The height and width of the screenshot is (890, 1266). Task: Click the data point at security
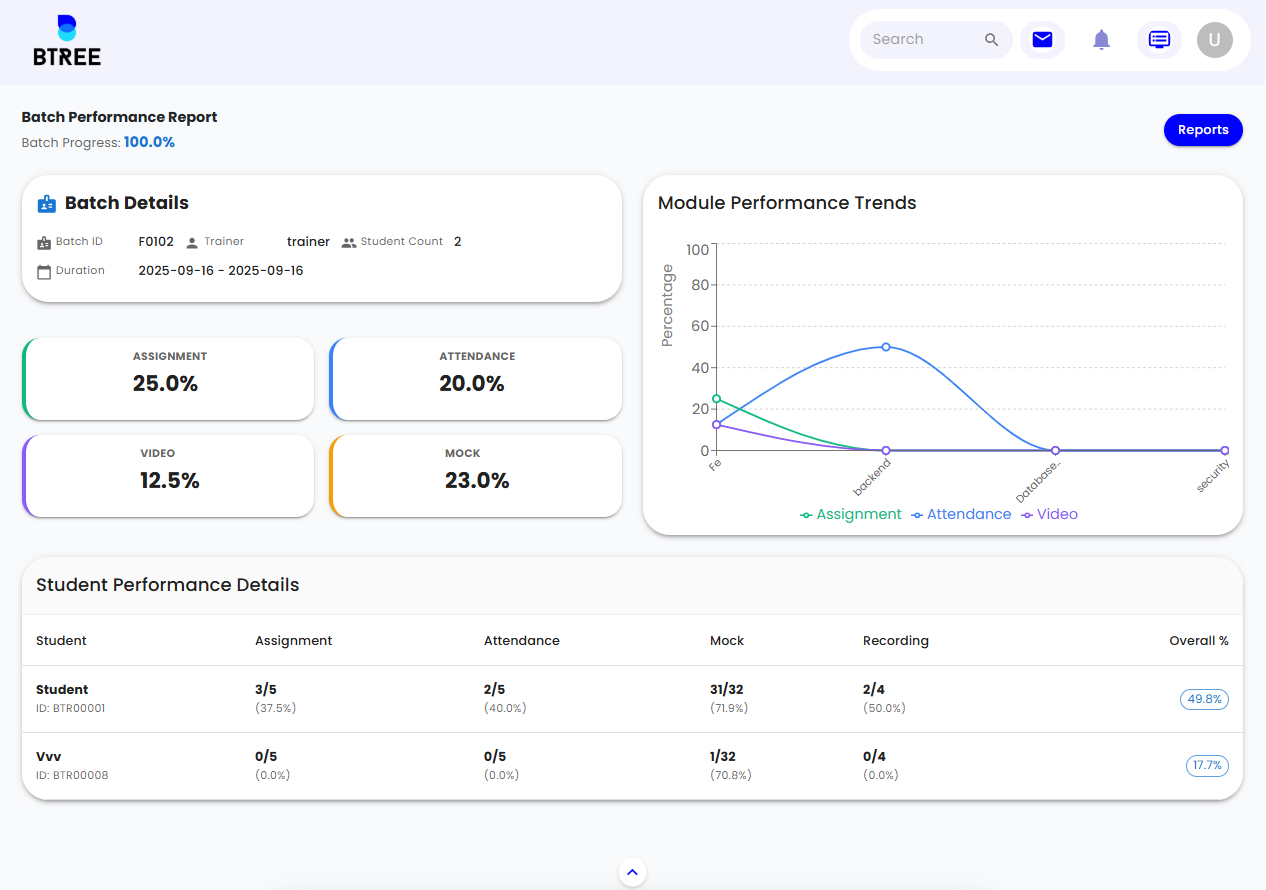pyautogui.click(x=1225, y=451)
